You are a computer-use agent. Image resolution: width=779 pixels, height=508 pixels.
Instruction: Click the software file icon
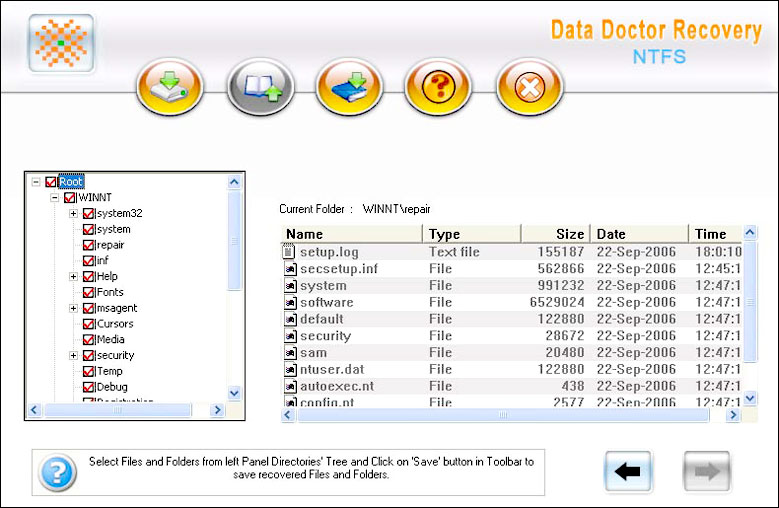click(290, 302)
